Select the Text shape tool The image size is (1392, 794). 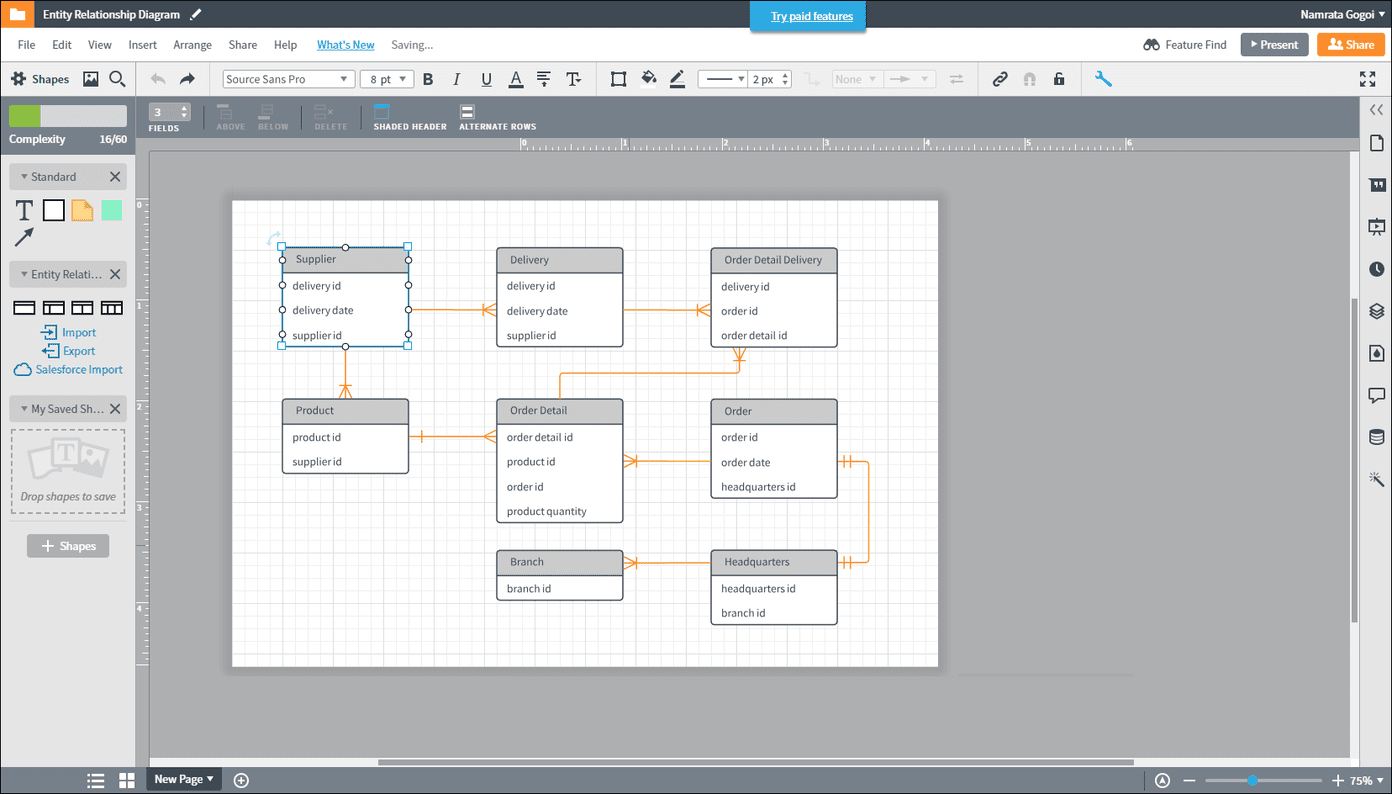point(24,210)
